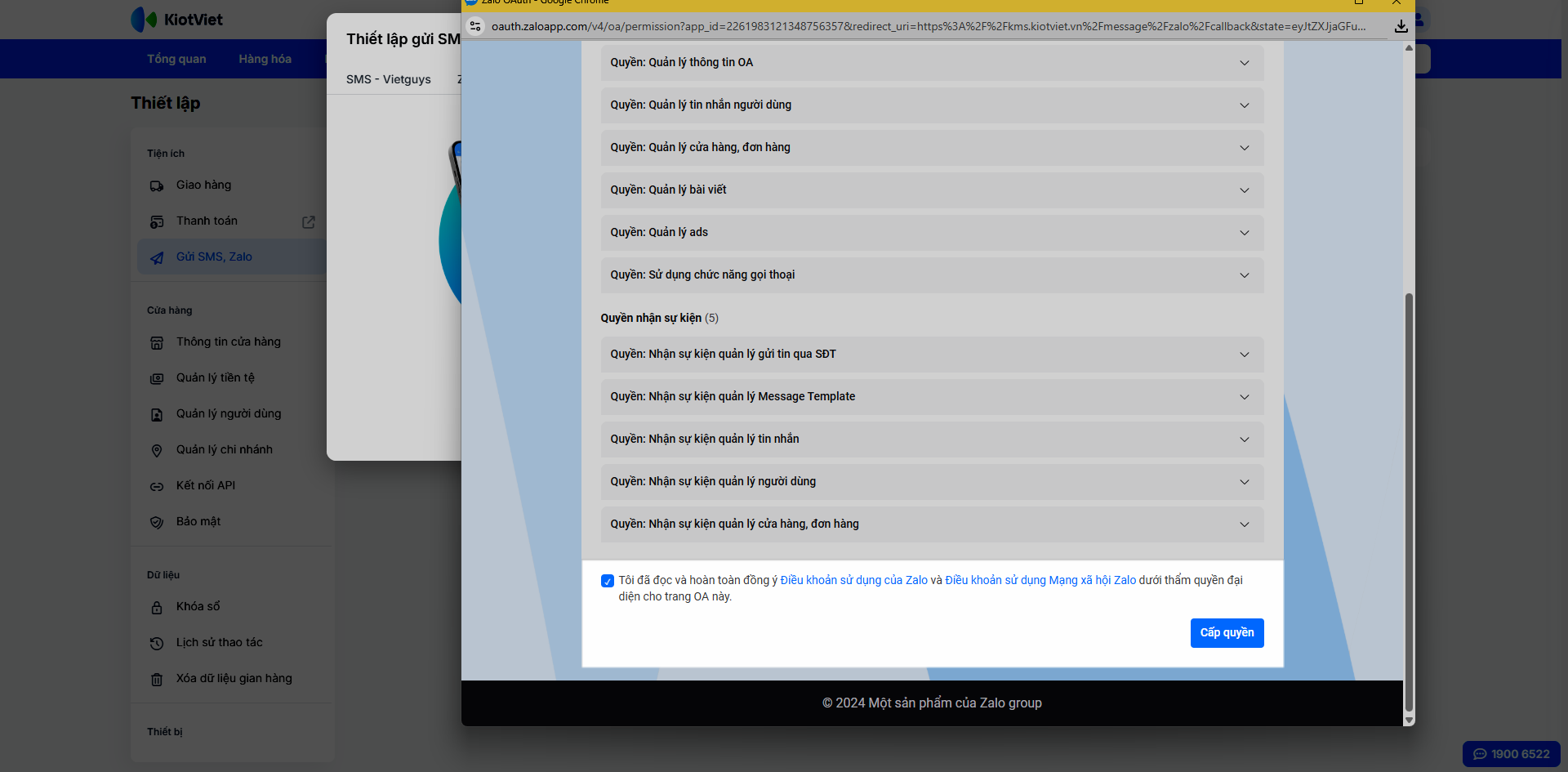
Task: Expand Quyền: Quản lý ads
Action: click(933, 233)
